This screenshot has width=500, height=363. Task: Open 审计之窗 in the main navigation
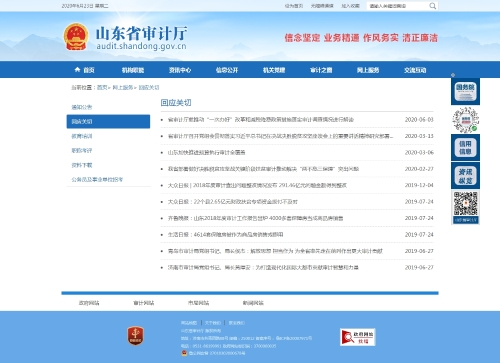(321, 70)
